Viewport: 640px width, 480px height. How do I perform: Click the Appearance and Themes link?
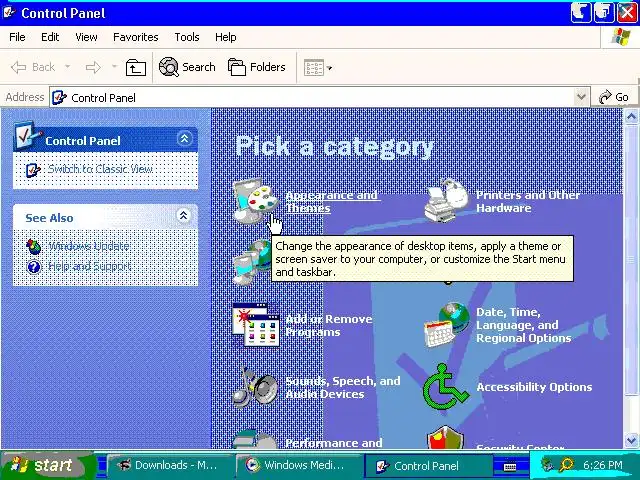332,202
